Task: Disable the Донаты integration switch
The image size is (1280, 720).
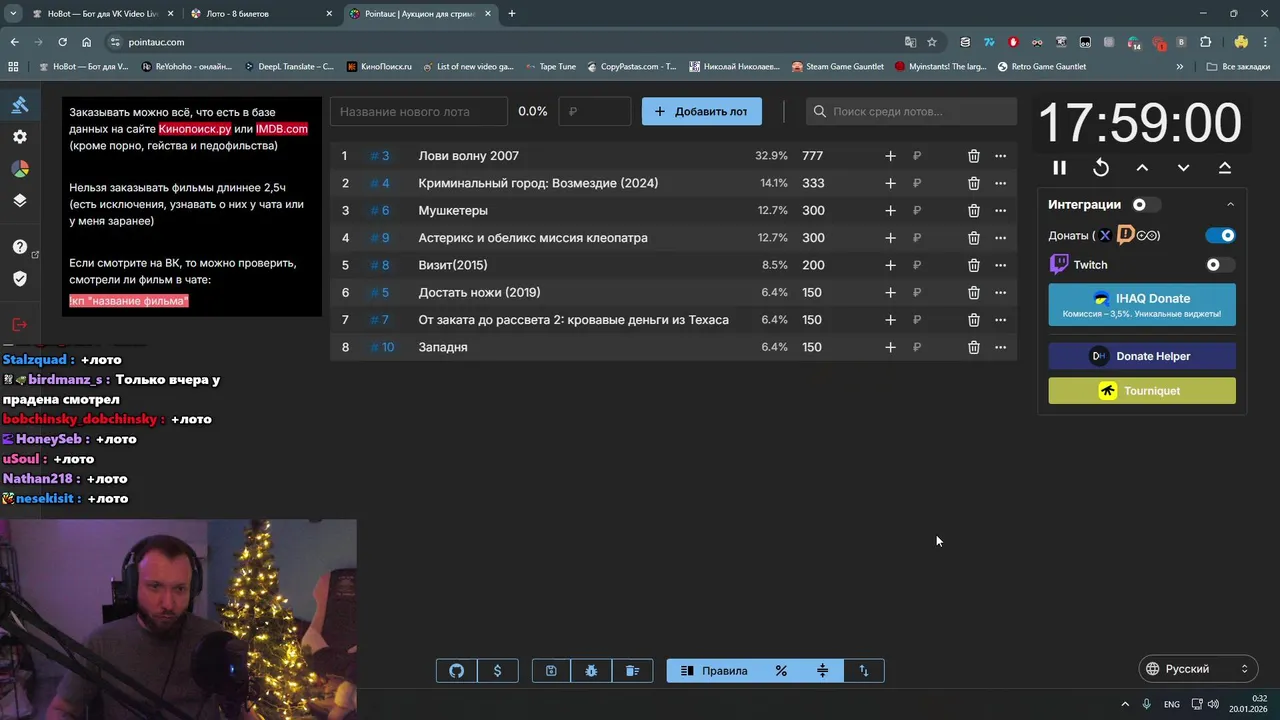Action: click(x=1220, y=235)
